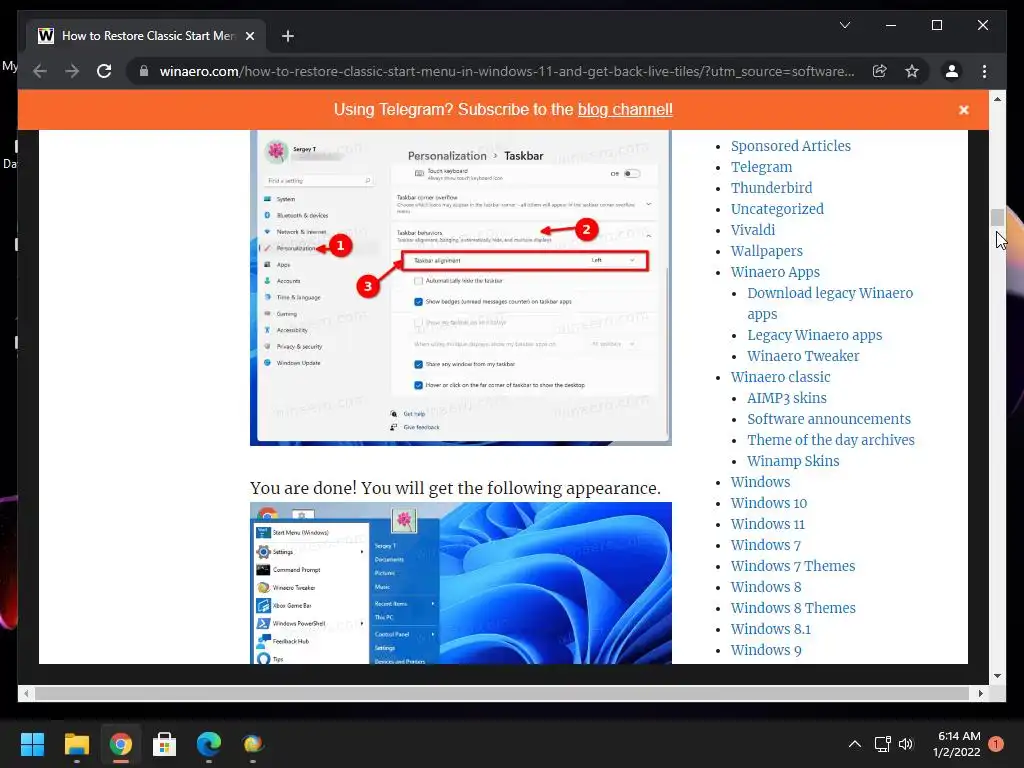The width and height of the screenshot is (1024, 768).
Task: Share this page from address bar
Action: [880, 71]
